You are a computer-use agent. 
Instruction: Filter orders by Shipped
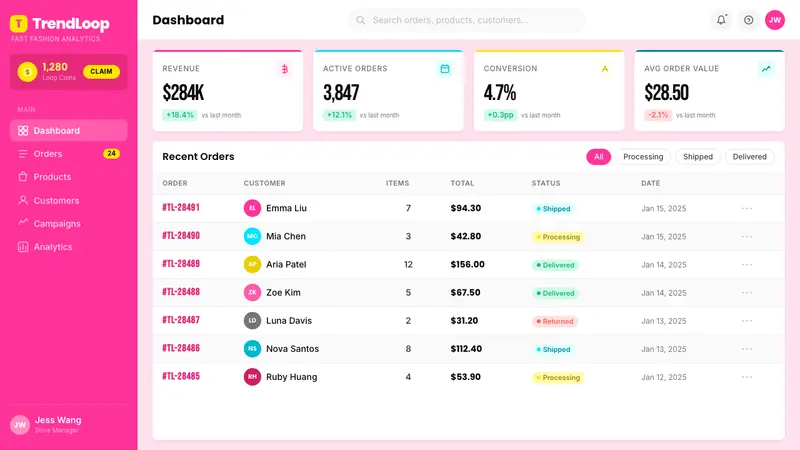coord(698,157)
